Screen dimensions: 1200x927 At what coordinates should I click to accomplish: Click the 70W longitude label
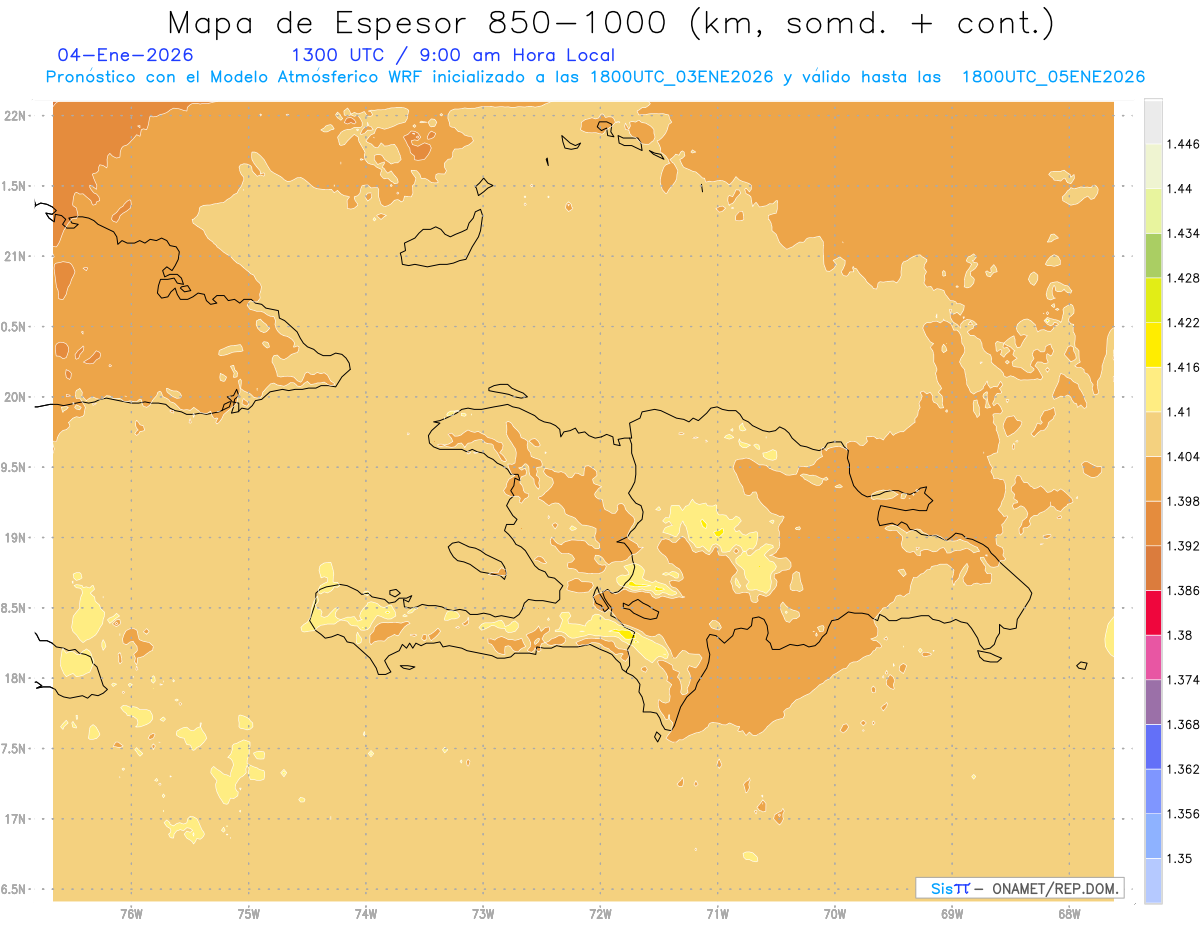pyautogui.click(x=835, y=914)
